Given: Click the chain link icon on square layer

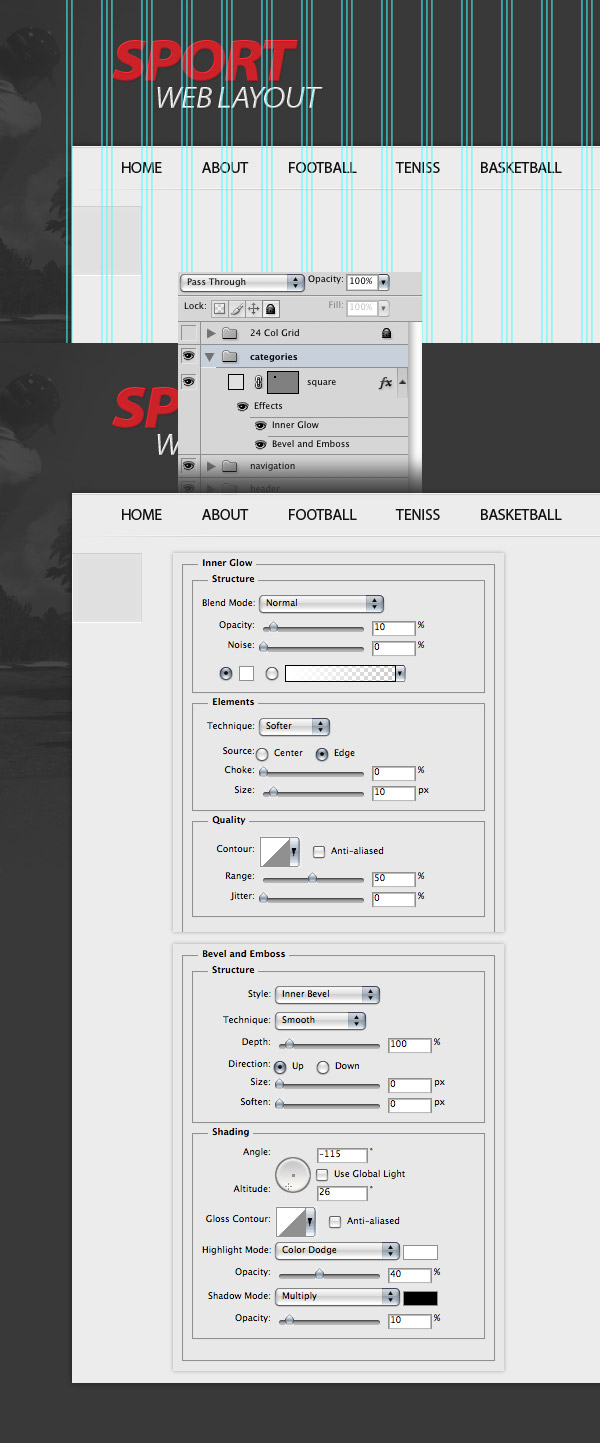Looking at the screenshot, I should click(258, 382).
